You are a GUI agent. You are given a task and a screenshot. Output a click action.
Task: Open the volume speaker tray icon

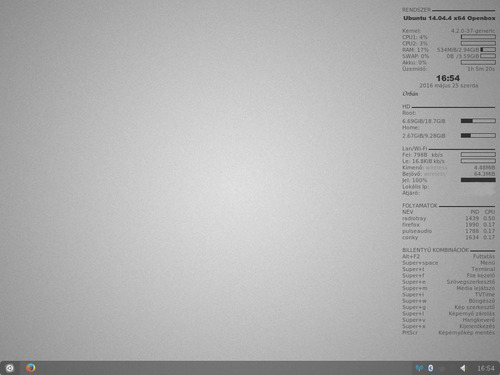click(463, 368)
